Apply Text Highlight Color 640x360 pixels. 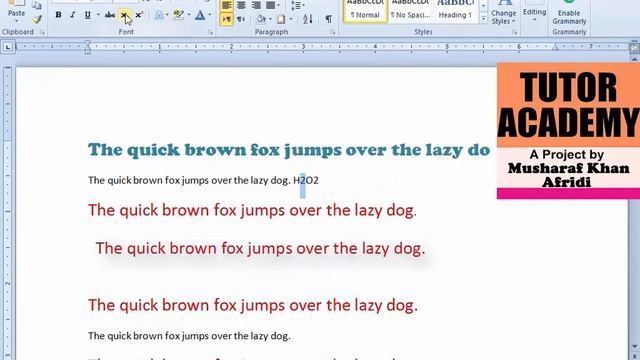pos(178,15)
